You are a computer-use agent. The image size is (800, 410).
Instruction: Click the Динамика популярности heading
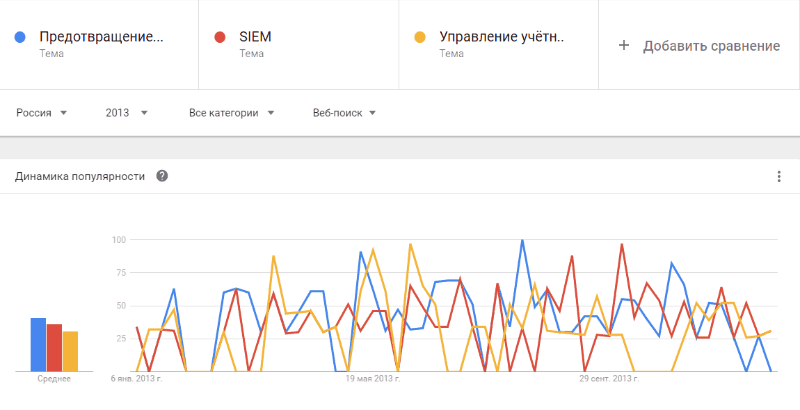coord(80,177)
